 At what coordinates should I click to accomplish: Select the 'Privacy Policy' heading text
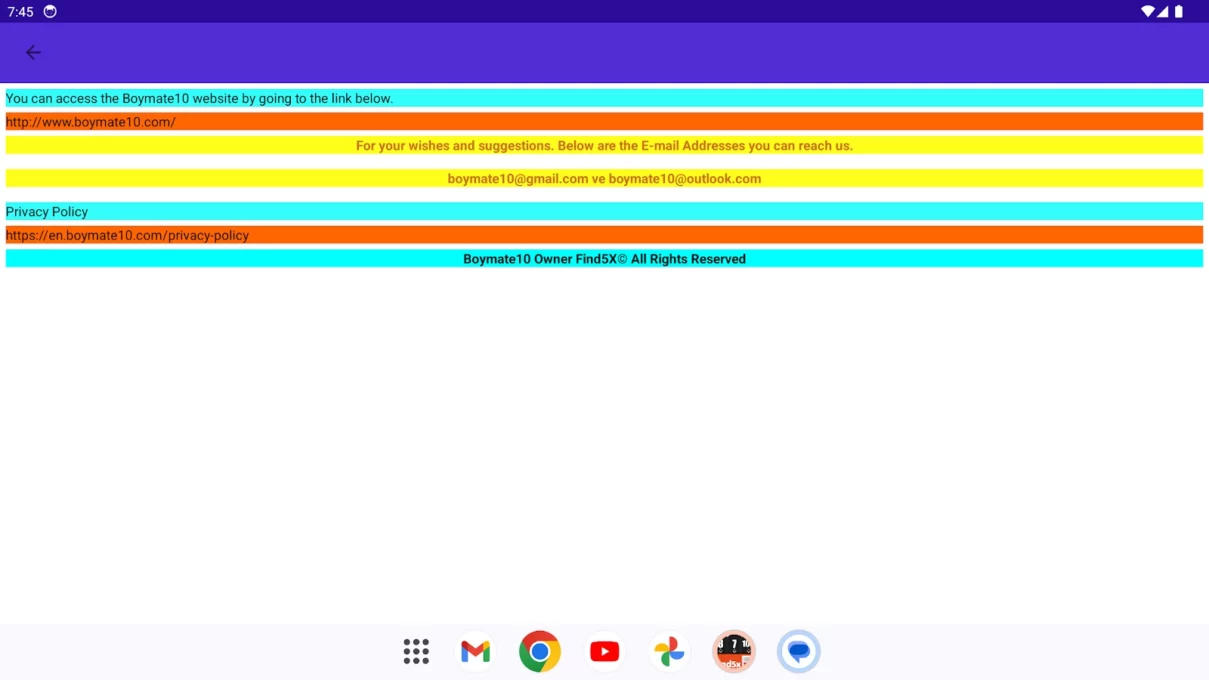pyautogui.click(x=47, y=212)
